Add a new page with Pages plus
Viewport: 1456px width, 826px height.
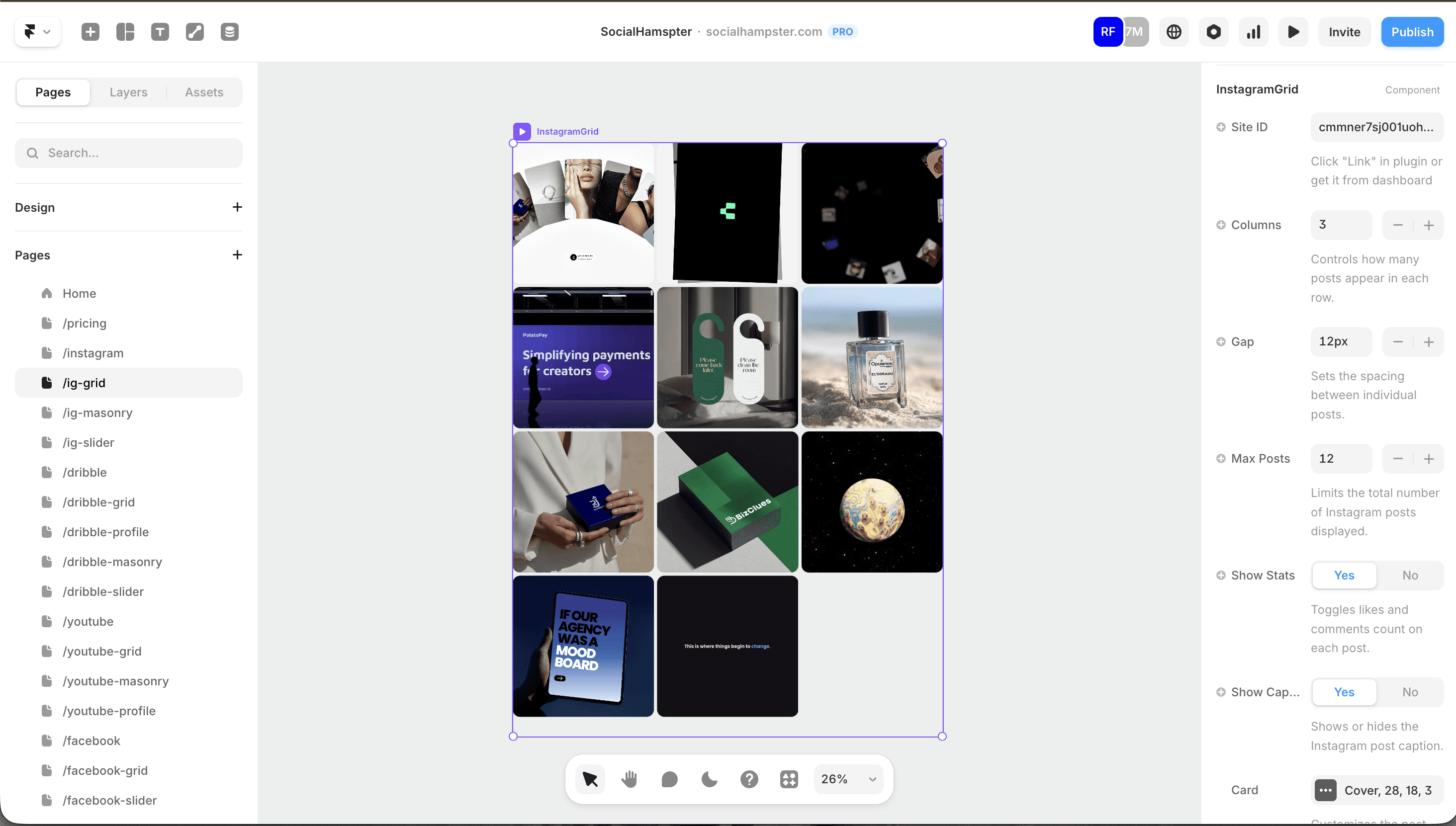[x=237, y=255]
